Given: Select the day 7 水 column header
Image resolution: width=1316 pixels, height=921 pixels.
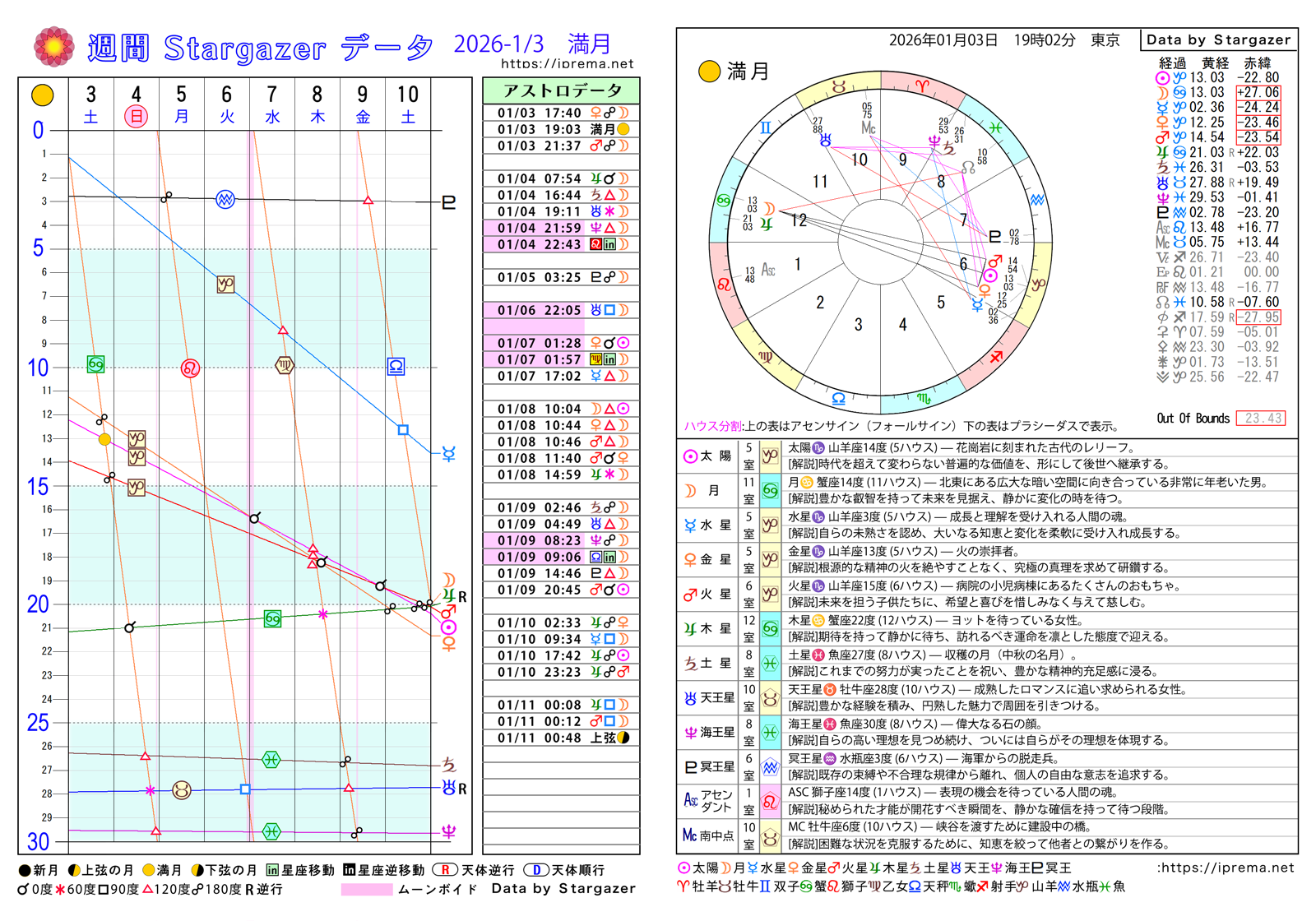Looking at the screenshot, I should click(x=271, y=104).
